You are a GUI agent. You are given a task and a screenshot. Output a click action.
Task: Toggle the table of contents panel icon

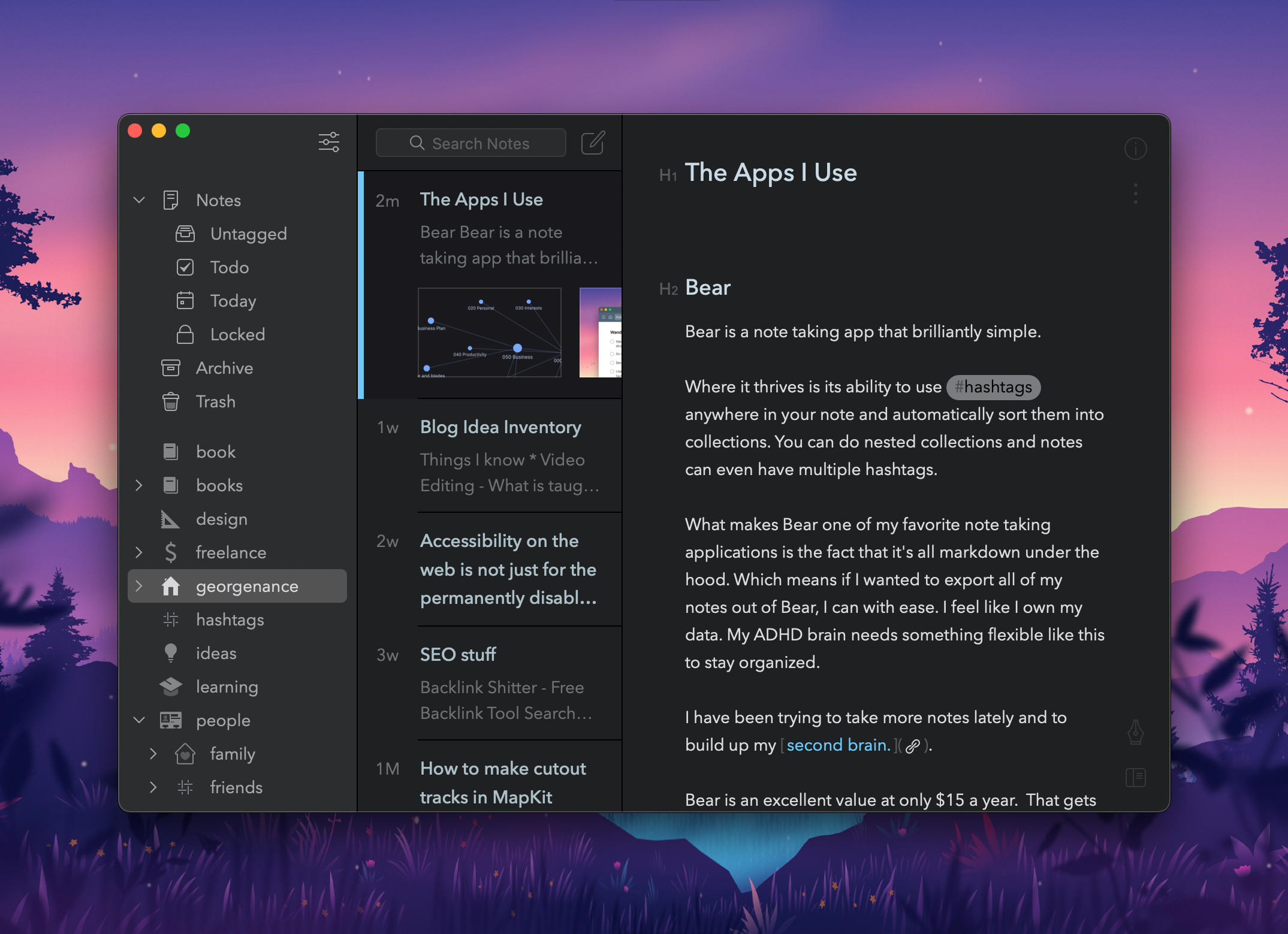coord(1135,778)
